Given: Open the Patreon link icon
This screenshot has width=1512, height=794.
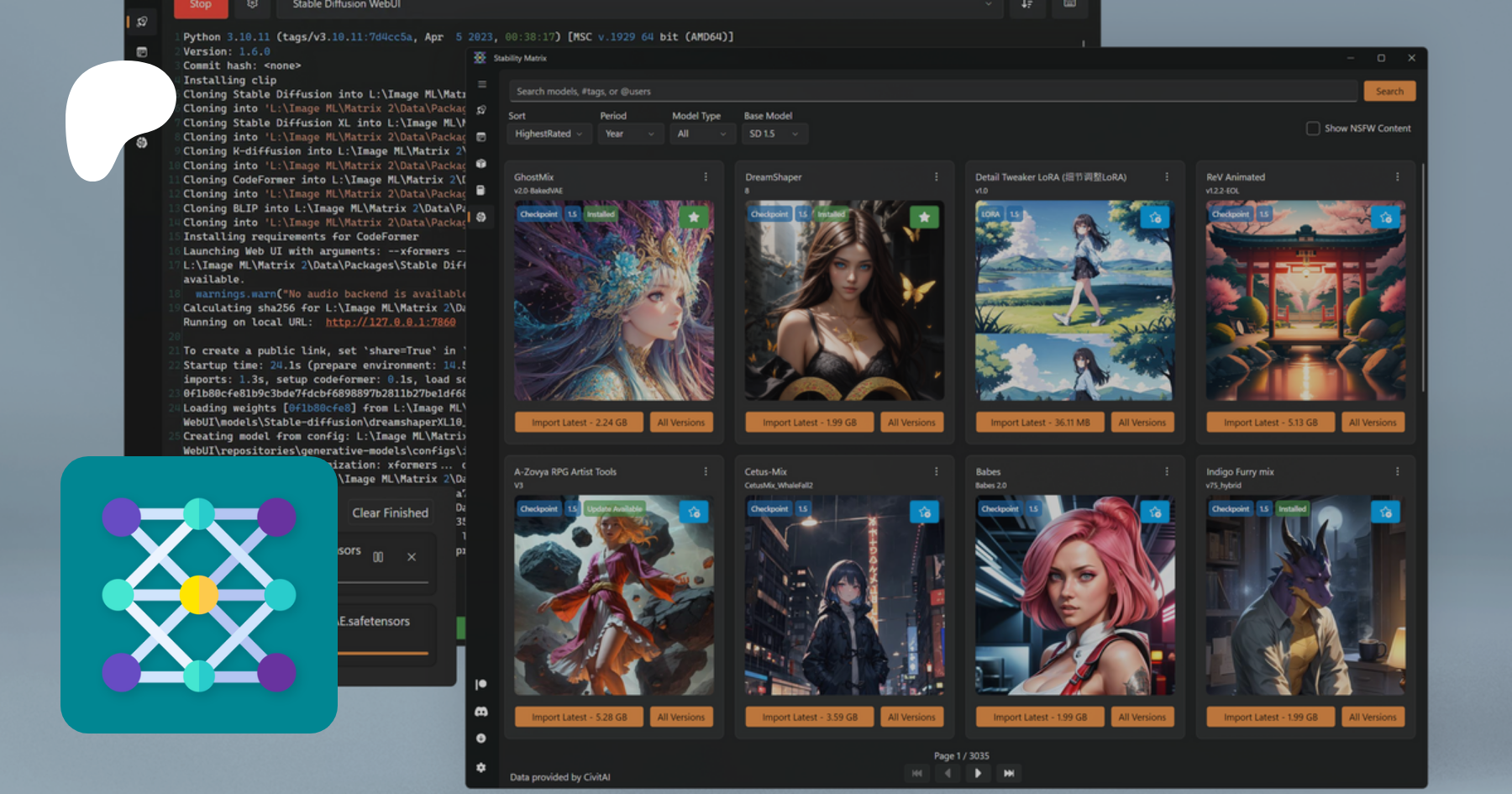Looking at the screenshot, I should (481, 685).
